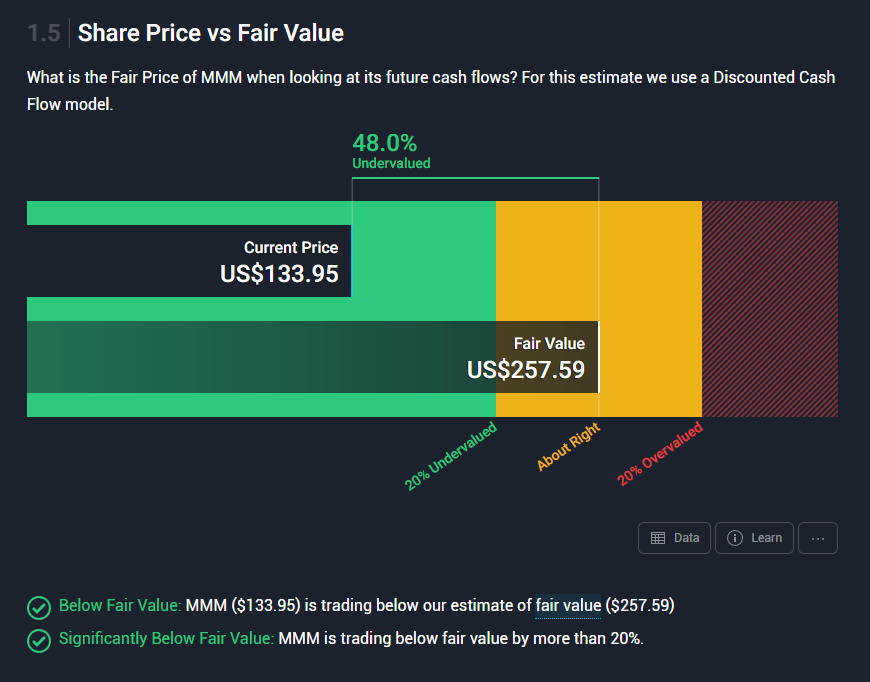Click the Share Price vs Fair Value heading
This screenshot has width=870, height=682.
click(210, 33)
